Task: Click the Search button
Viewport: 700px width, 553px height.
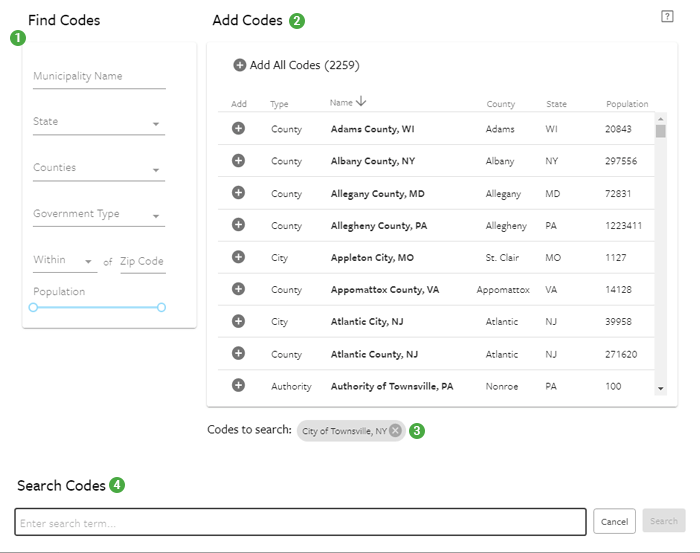Action: pos(664,521)
